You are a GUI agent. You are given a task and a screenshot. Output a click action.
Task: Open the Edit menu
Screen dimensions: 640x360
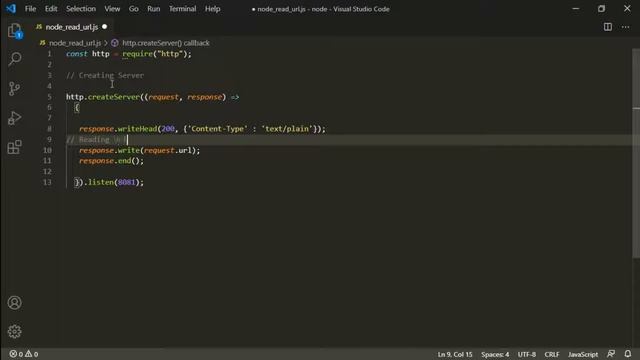pyautogui.click(x=51, y=9)
